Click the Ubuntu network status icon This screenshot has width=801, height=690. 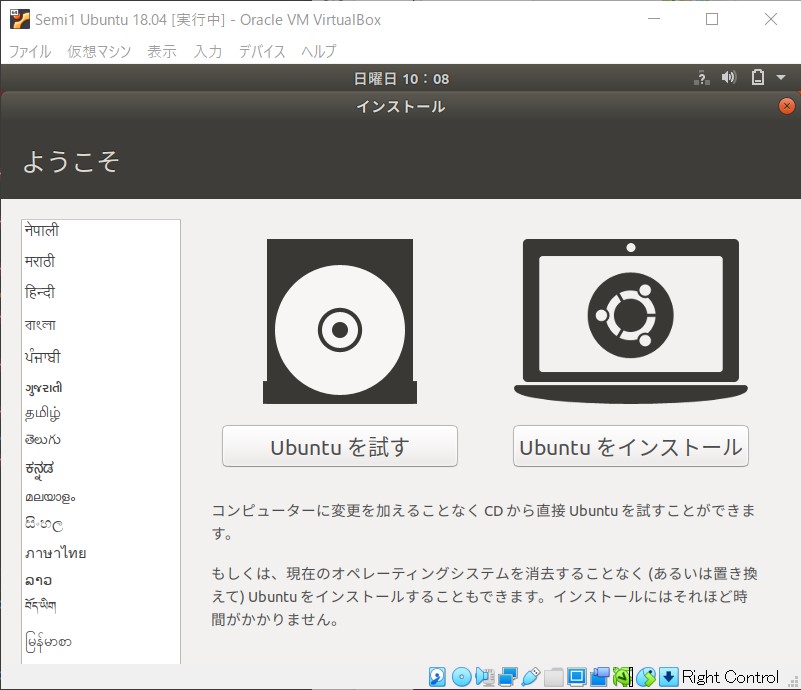pos(702,78)
